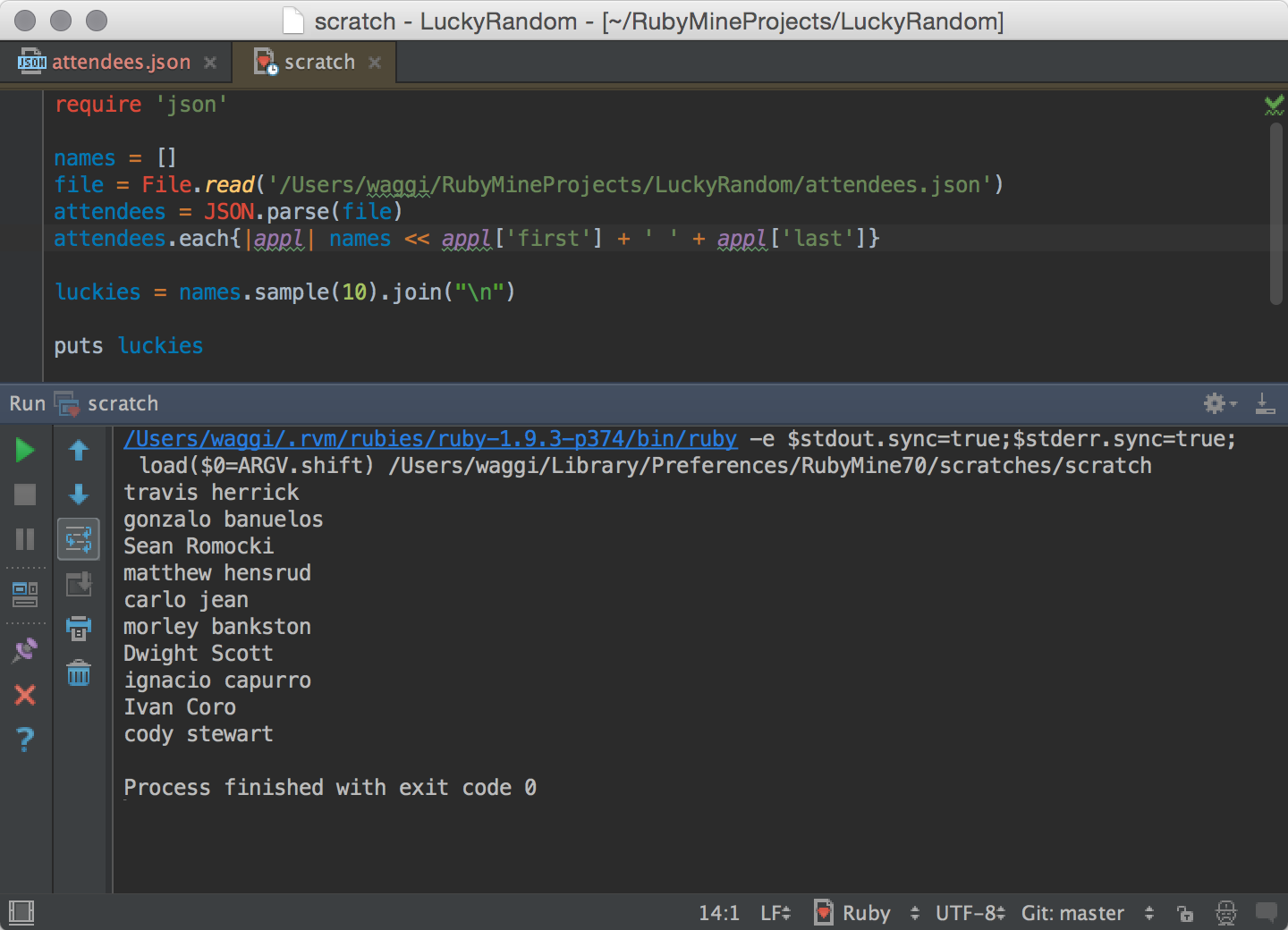Click 'matthew hensrud' output line

click(x=217, y=573)
